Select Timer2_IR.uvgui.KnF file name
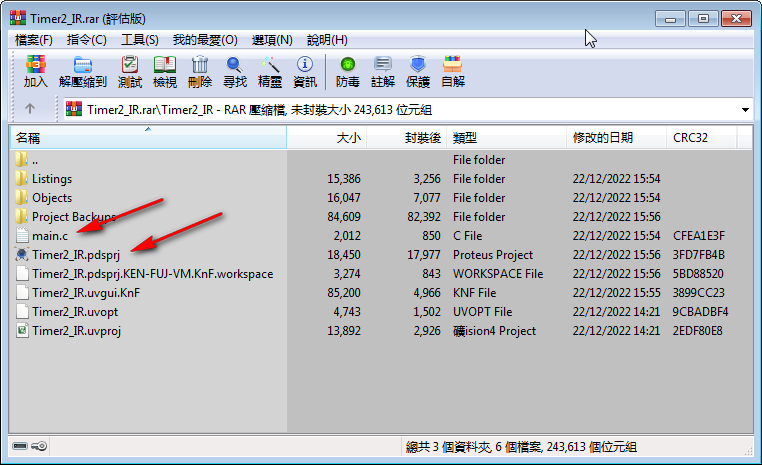762x465 pixels. 86,293
